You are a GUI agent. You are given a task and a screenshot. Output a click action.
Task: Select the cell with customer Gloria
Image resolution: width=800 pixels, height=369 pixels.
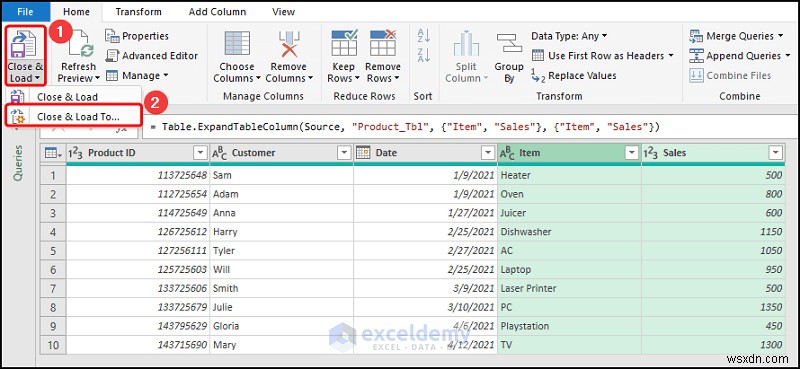click(281, 326)
